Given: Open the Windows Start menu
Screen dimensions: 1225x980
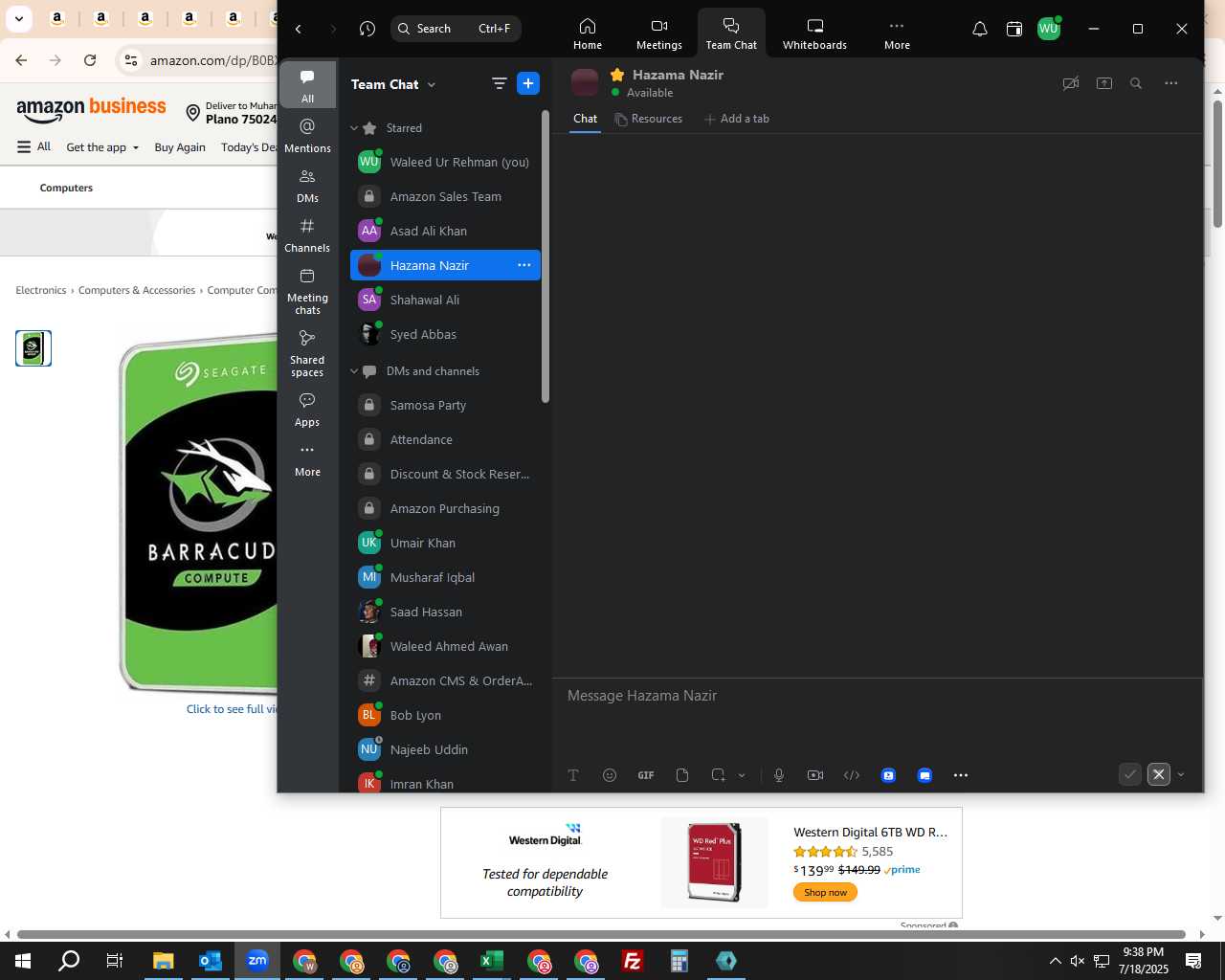Looking at the screenshot, I should (x=23, y=961).
